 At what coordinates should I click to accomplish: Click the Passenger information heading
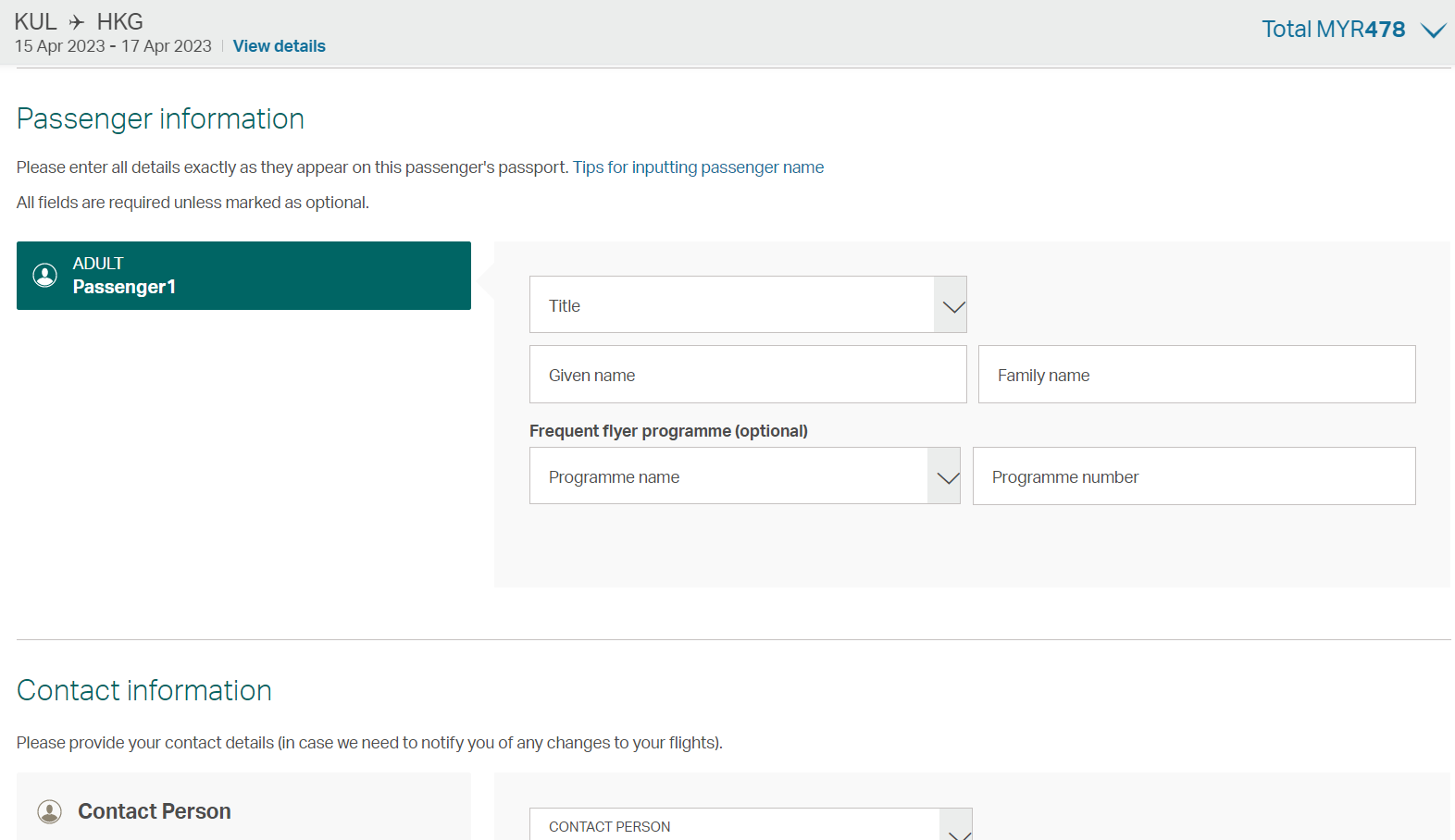click(161, 119)
